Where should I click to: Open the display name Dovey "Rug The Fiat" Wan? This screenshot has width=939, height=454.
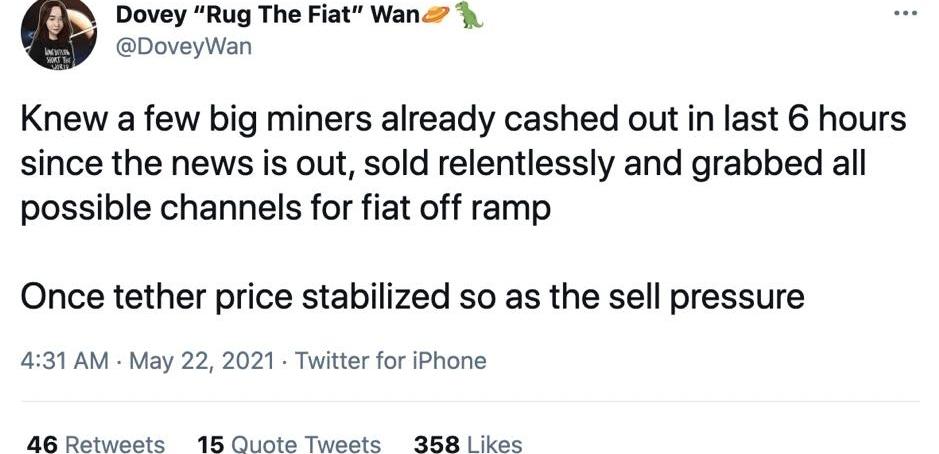268,14
